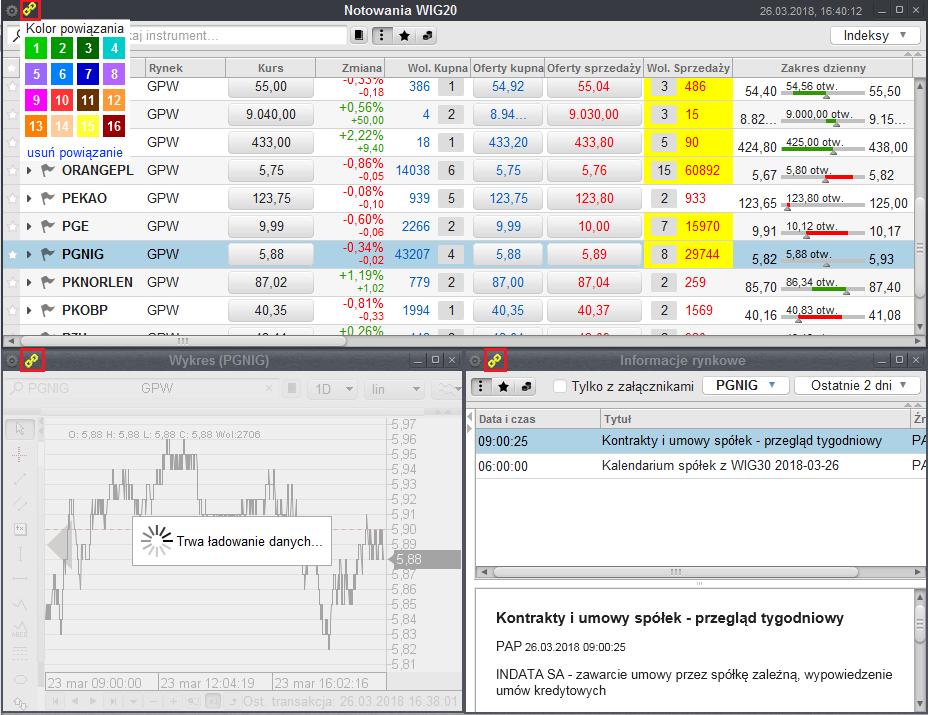Click flag icon of ORANGEPL row

click(47, 170)
